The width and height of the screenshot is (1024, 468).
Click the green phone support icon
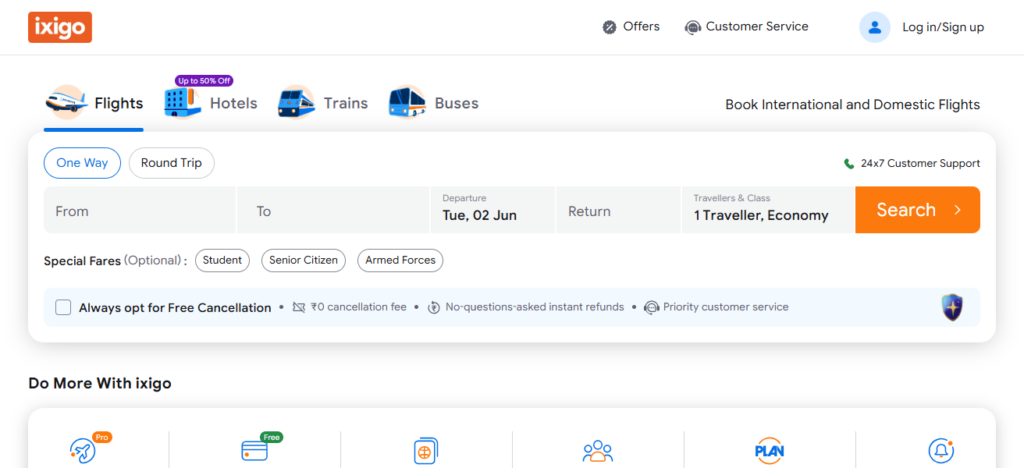[849, 164]
